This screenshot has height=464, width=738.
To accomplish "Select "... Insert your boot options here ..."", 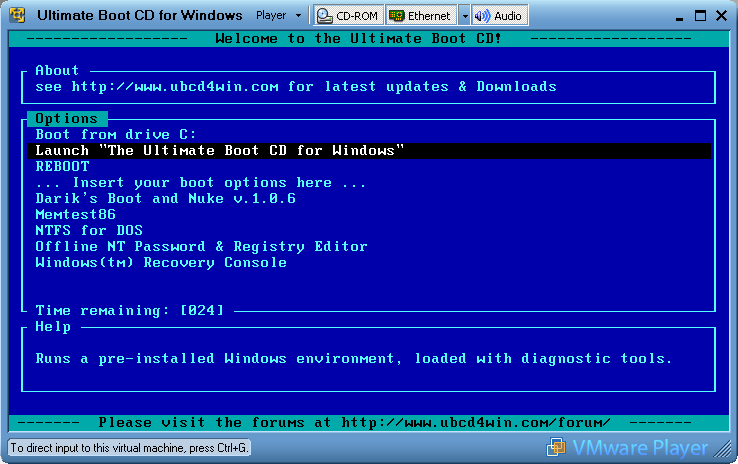I will (201, 183).
